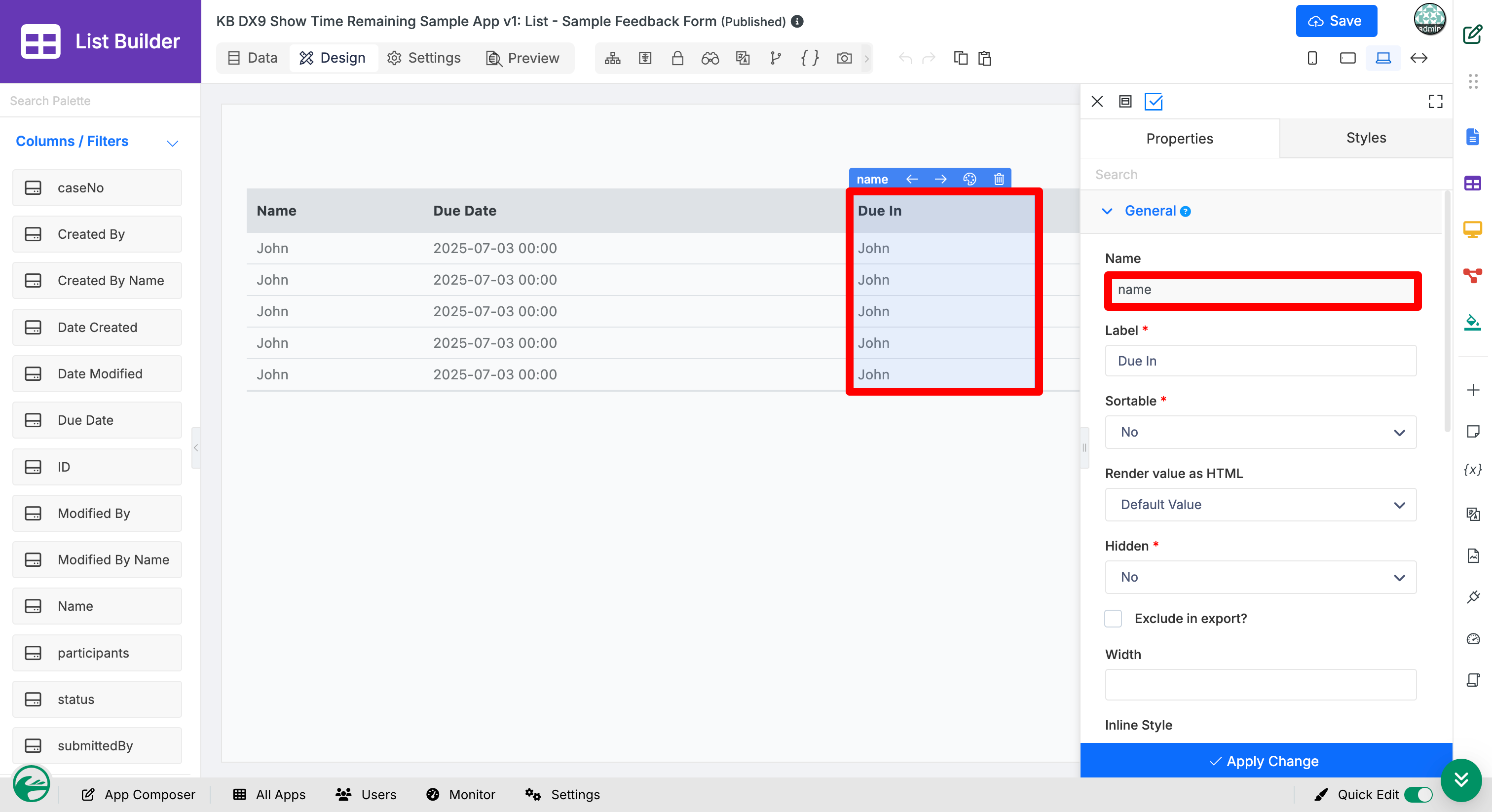Click the redo arrow

929,58
